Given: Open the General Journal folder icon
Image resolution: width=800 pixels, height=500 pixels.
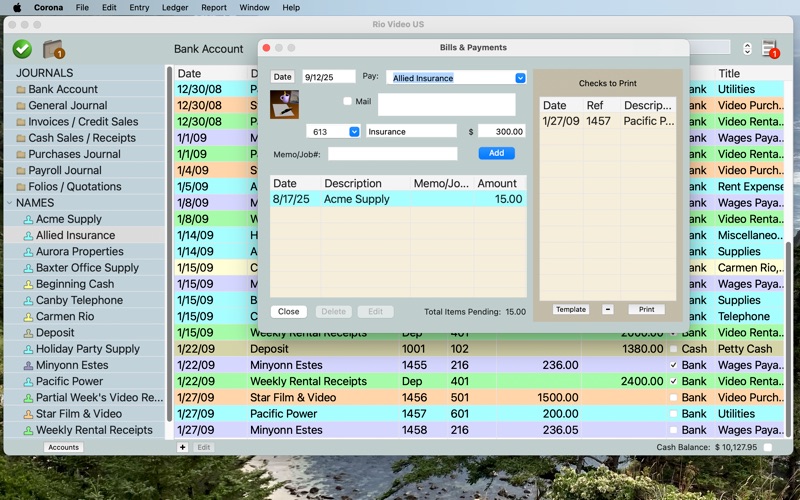Looking at the screenshot, I should click(x=21, y=106).
